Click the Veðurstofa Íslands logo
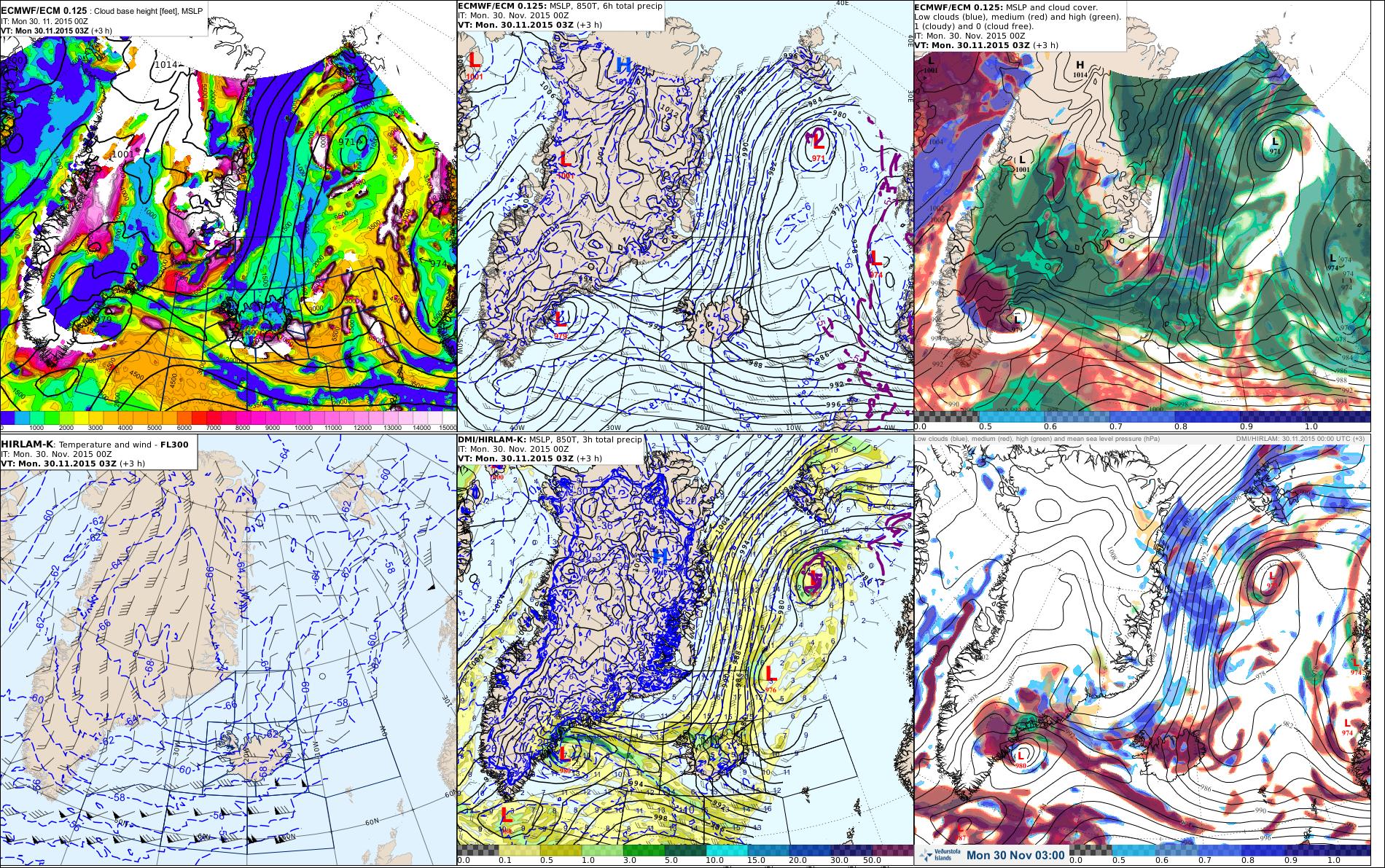This screenshot has width=1385, height=868. point(940,856)
